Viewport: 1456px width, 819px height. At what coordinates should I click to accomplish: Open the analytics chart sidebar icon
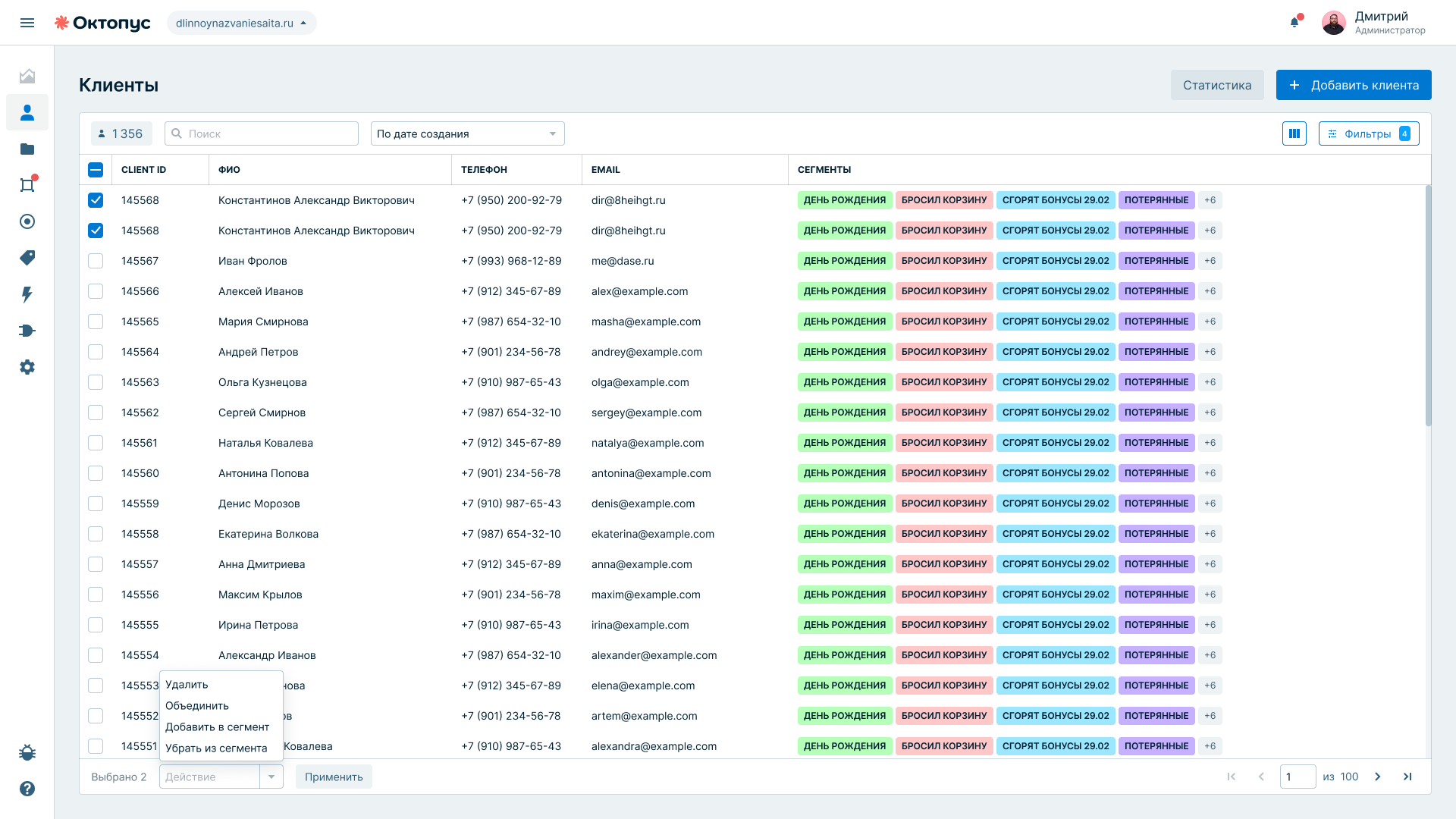27,76
